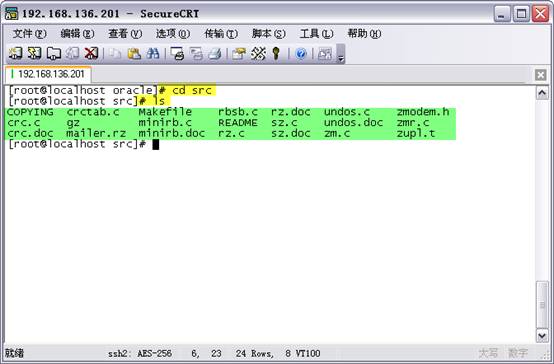This screenshot has height=364, width=554.
Task: Click the 24 Rows status entry
Action: point(255,353)
